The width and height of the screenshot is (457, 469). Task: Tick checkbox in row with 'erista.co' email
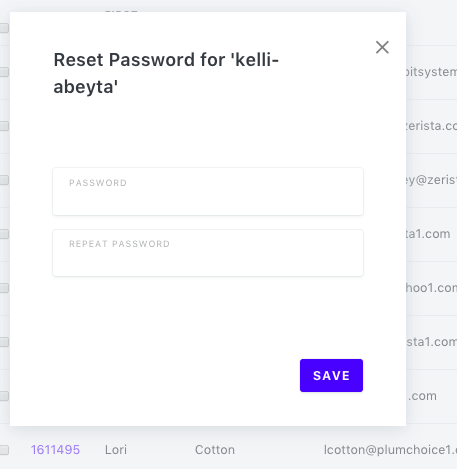4,126
